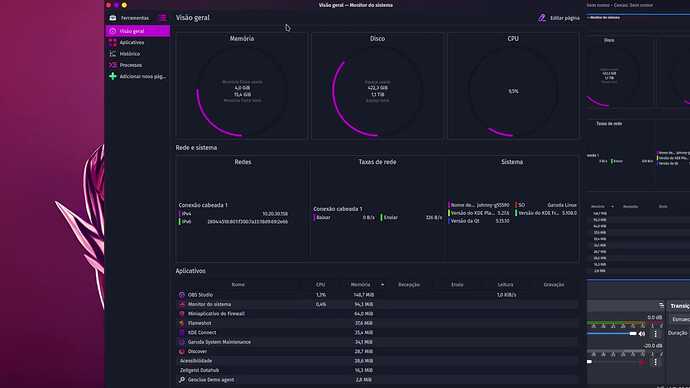Click the OBS Studio app icon in list

pos(182,295)
